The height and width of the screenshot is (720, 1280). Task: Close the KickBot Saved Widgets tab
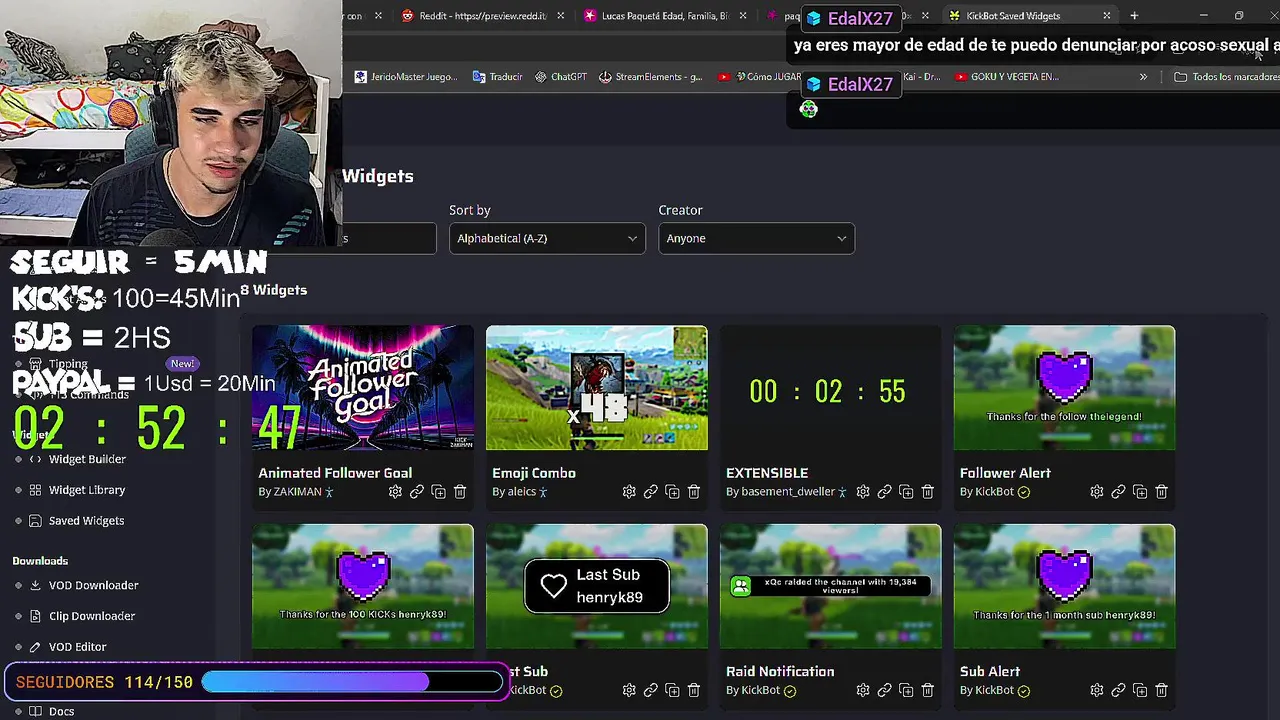1107,16
